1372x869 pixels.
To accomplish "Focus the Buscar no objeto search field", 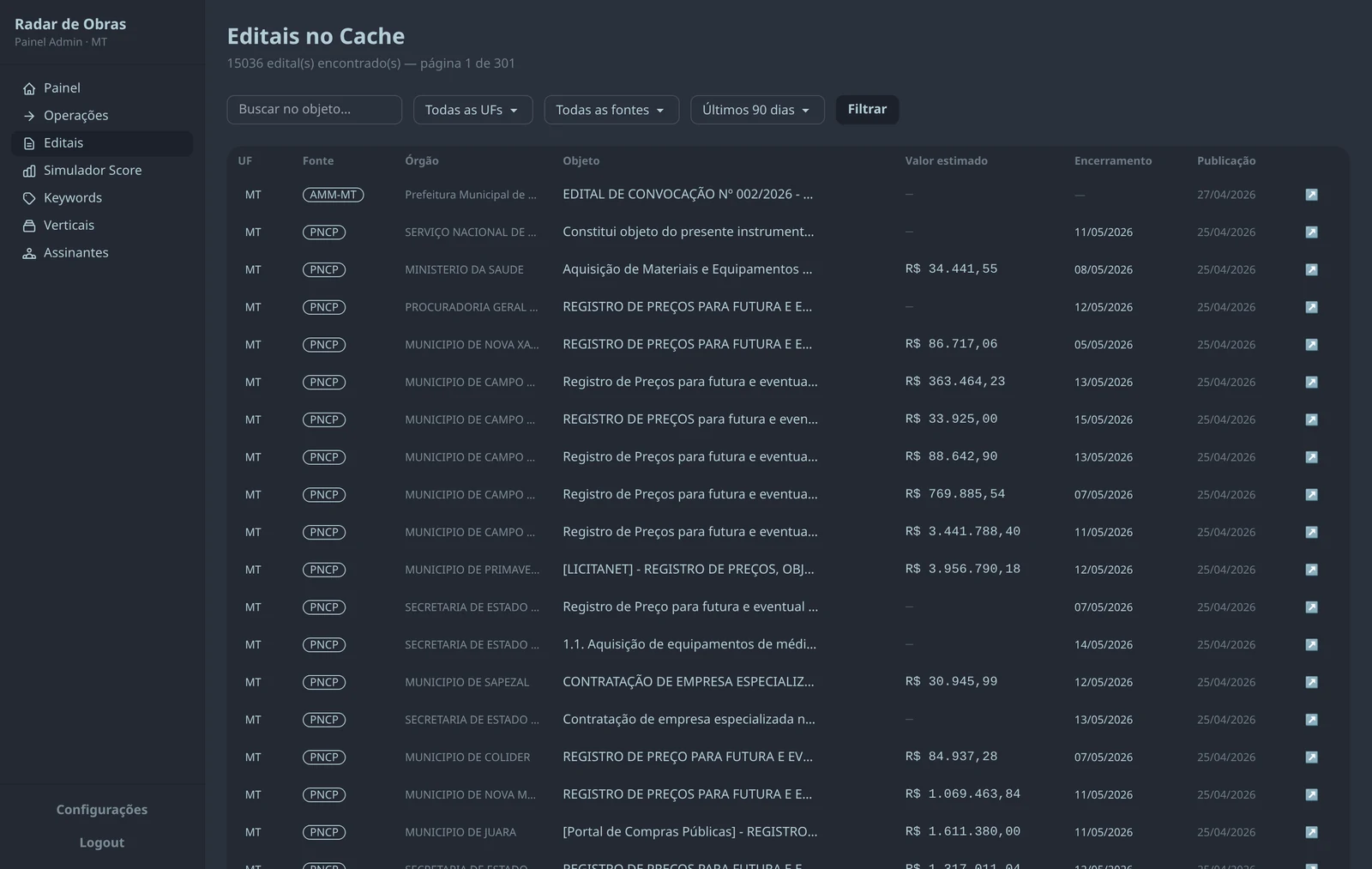I will [x=314, y=110].
